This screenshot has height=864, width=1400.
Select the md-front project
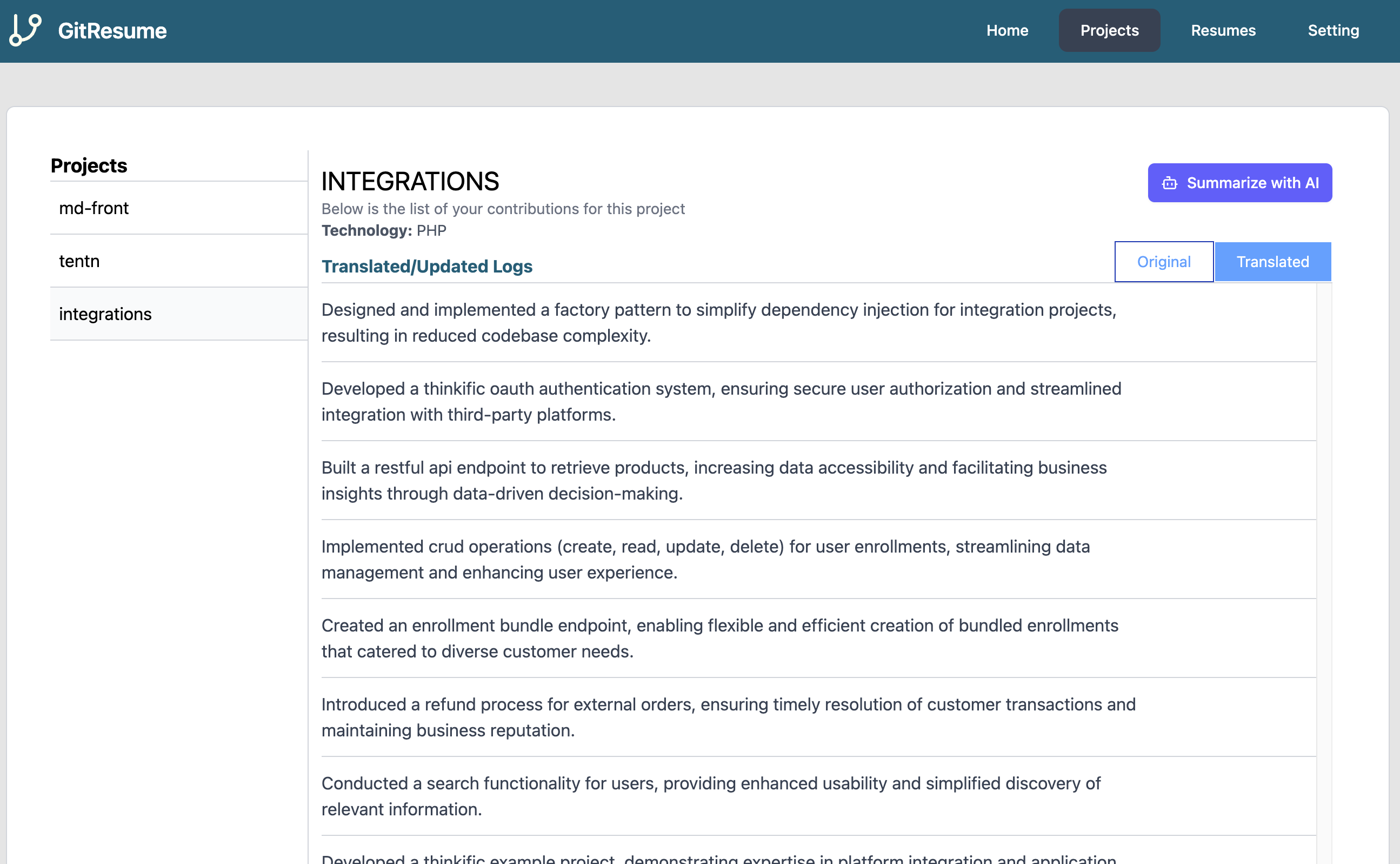click(94, 208)
